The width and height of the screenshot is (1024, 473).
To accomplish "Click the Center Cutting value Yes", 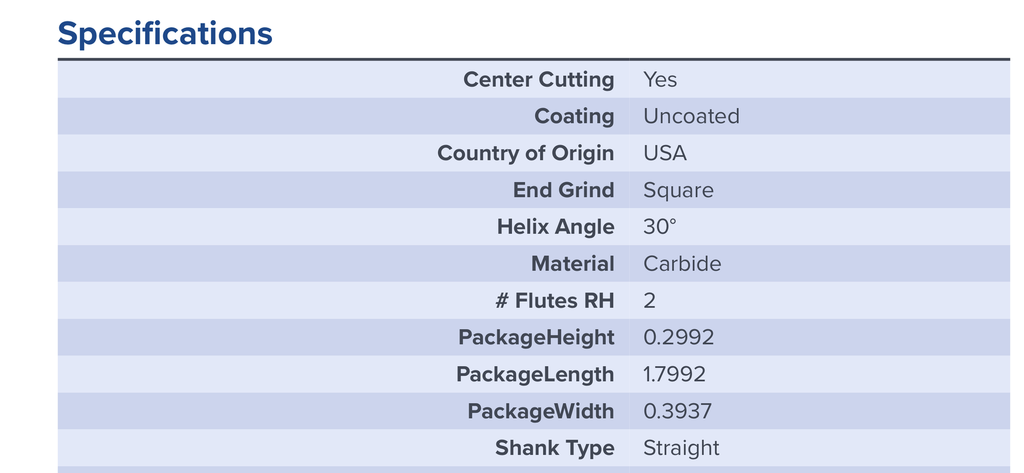I will tap(660, 80).
